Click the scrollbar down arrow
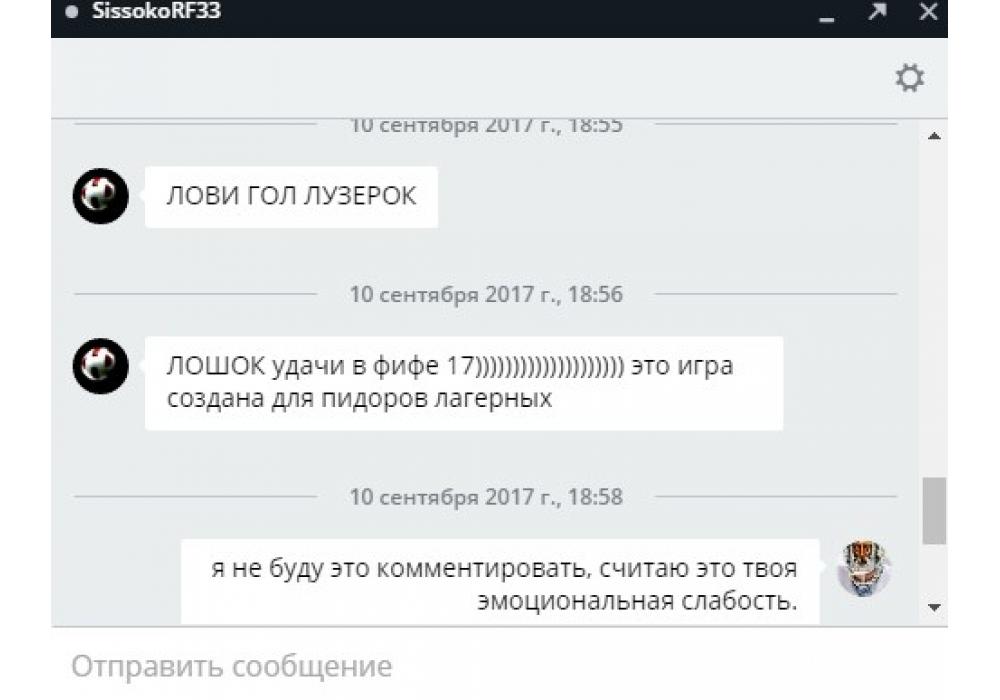The width and height of the screenshot is (1000, 700). click(x=934, y=607)
